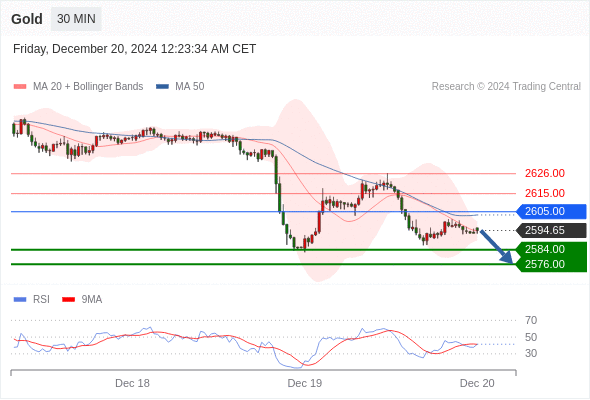Screen dimensions: 590x400
Task: Click the 'Dec 18' date axis label
Action: tap(132, 383)
